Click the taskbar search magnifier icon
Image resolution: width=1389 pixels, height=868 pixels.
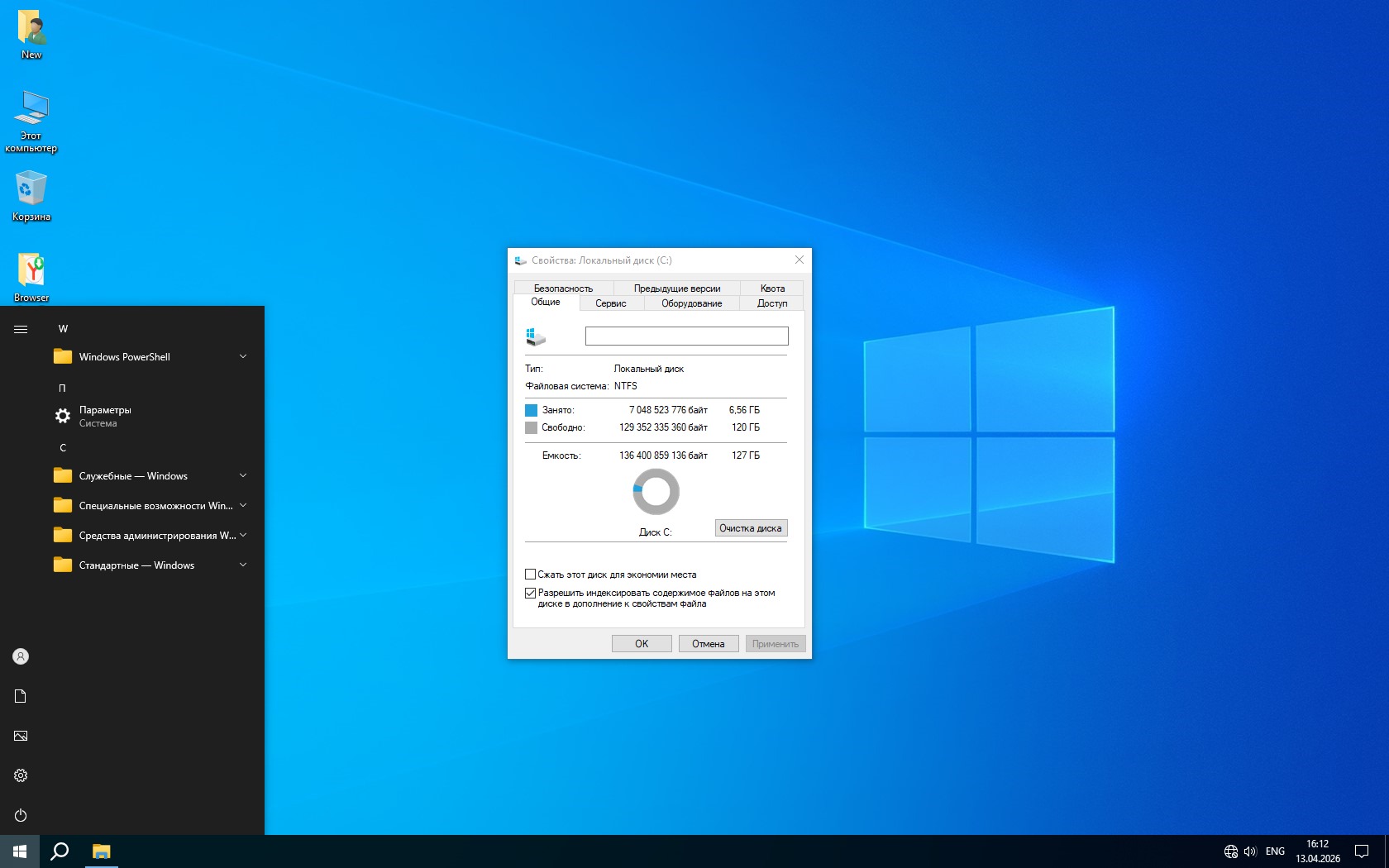tap(60, 851)
